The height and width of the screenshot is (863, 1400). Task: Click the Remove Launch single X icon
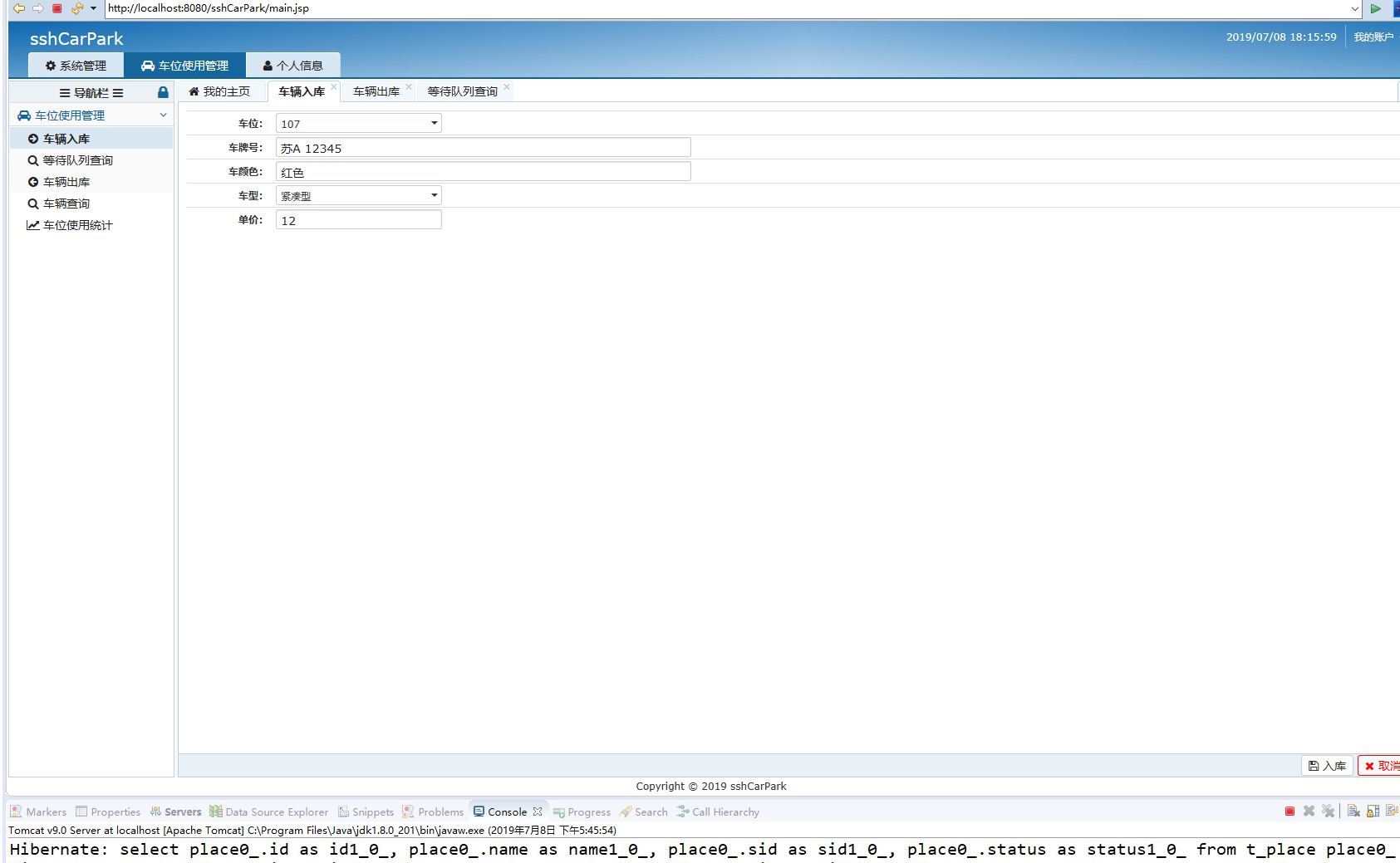pyautogui.click(x=1309, y=812)
